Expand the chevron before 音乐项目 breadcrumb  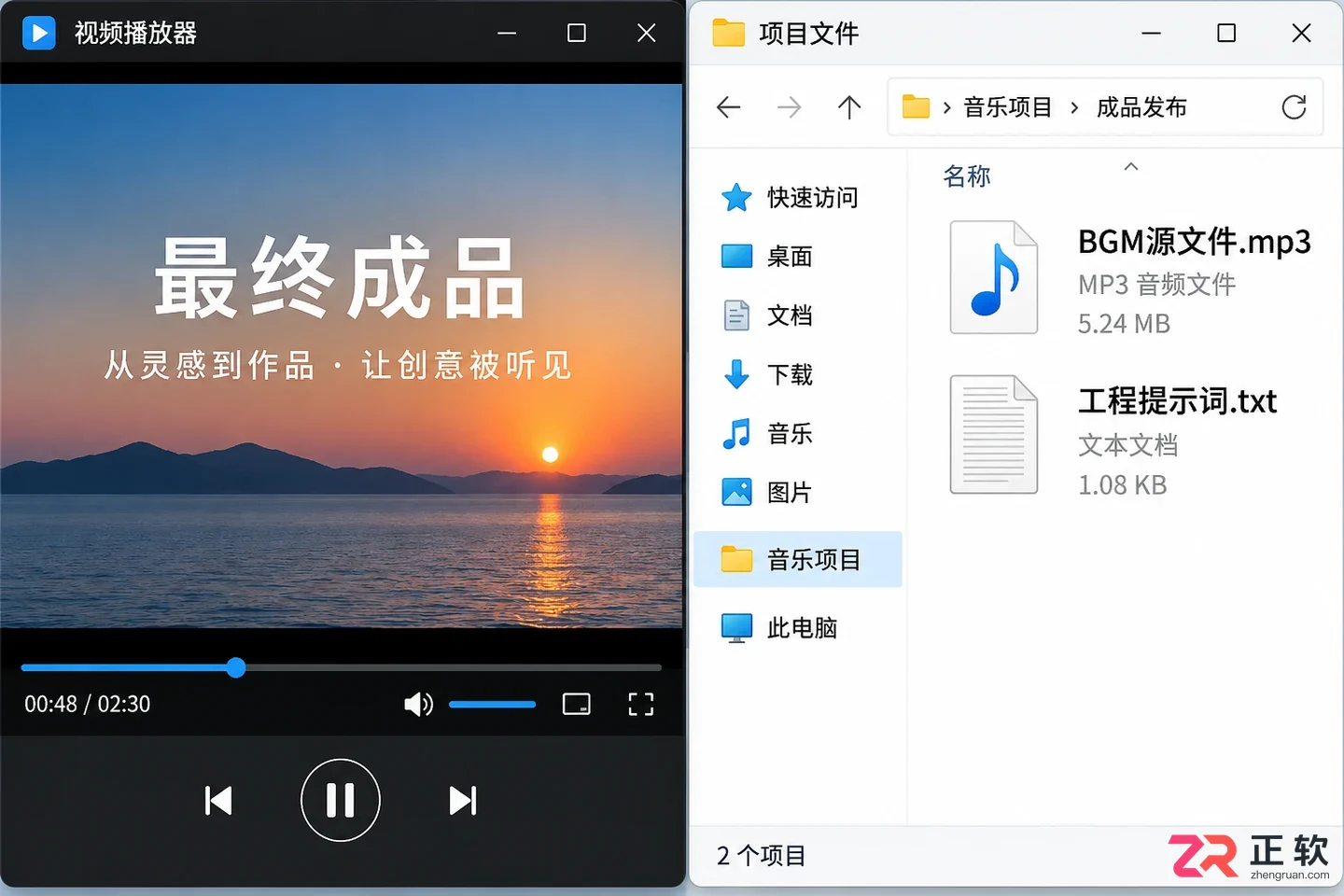946,107
